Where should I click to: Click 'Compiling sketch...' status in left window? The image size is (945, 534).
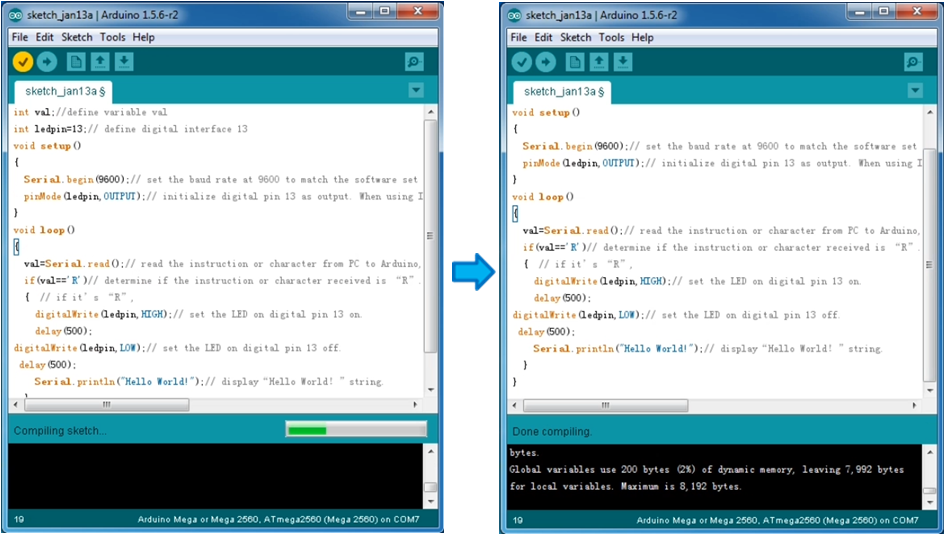click(x=60, y=431)
